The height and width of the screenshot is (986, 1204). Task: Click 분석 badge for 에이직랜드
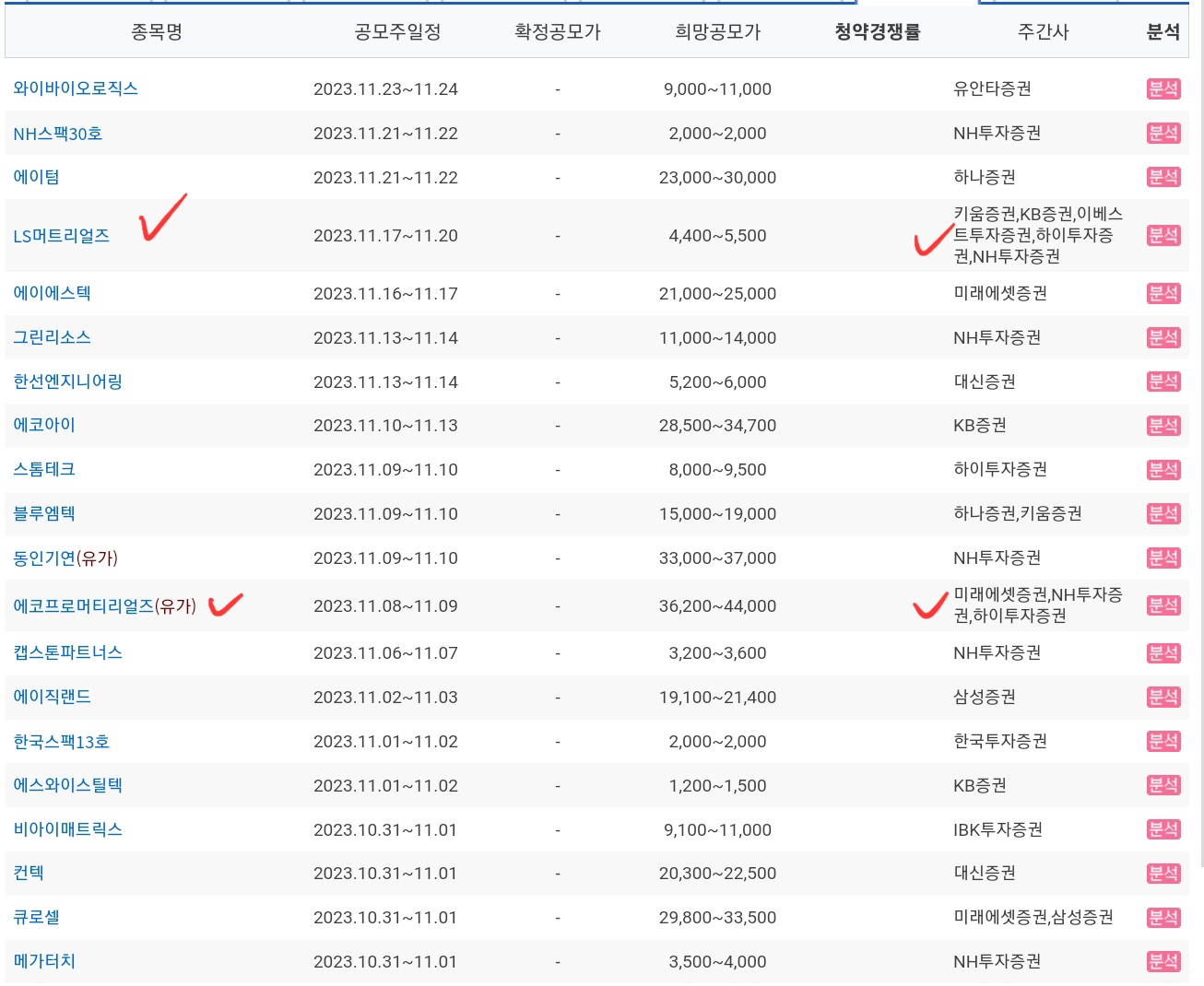point(1163,698)
